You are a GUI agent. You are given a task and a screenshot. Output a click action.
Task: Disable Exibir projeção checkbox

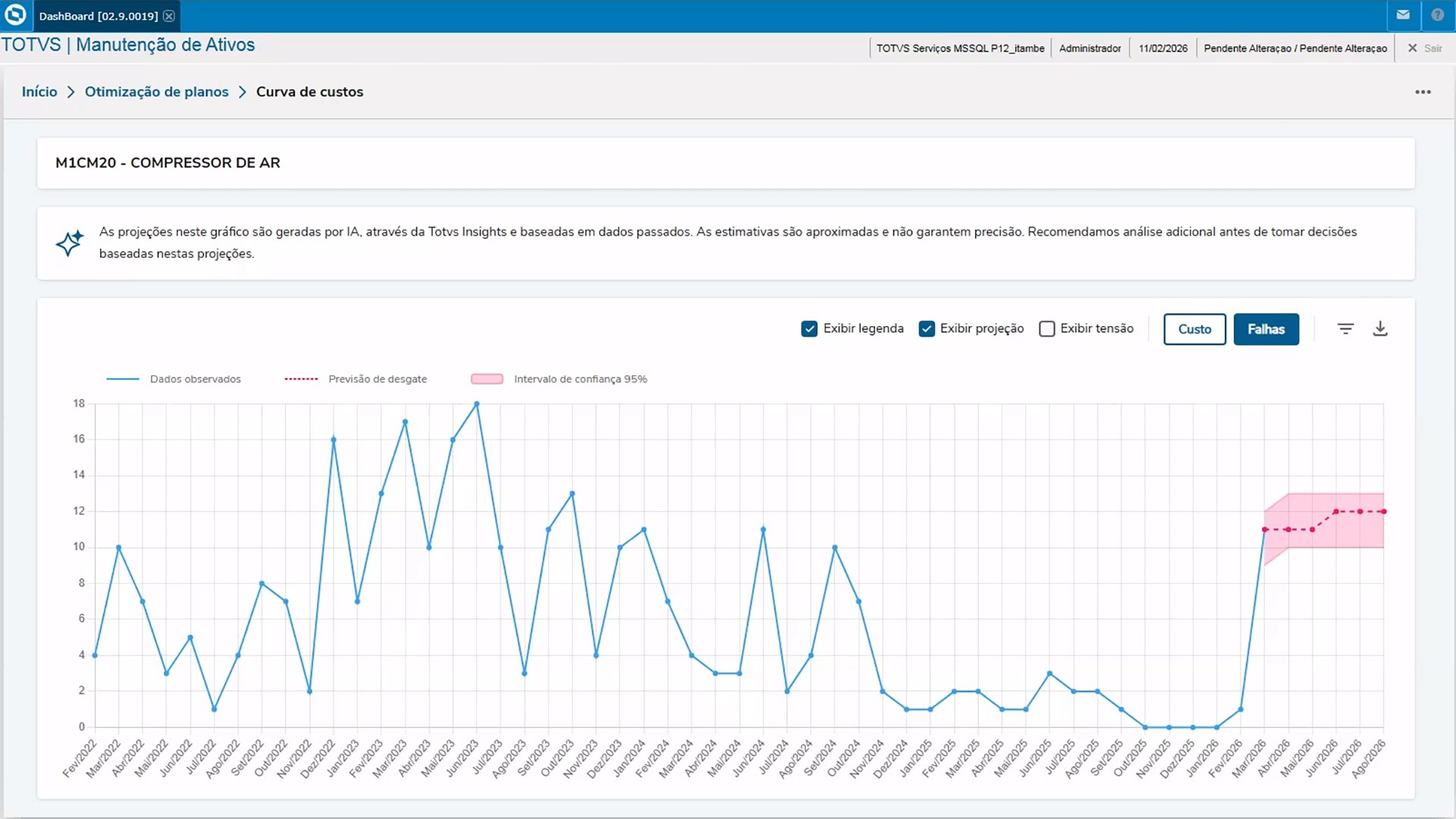[926, 328]
